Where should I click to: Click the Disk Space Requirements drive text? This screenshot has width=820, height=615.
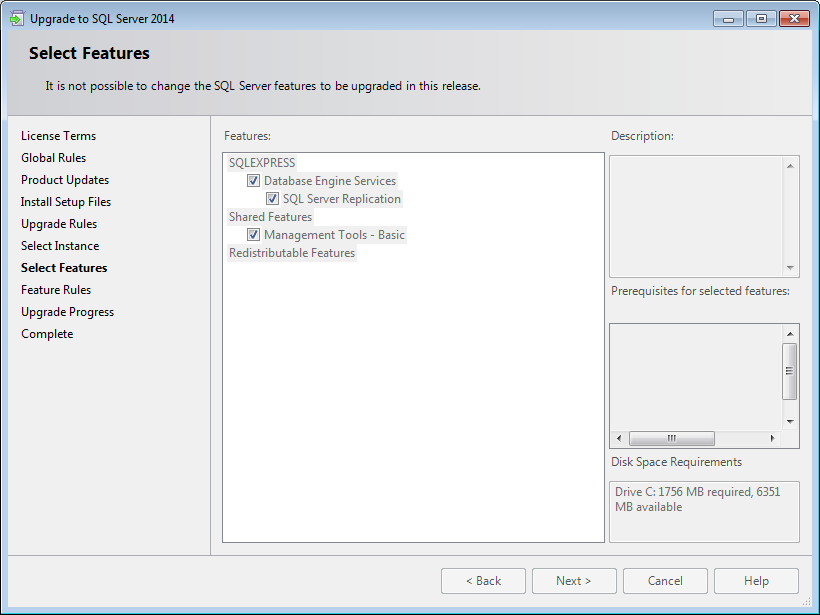tap(698, 499)
